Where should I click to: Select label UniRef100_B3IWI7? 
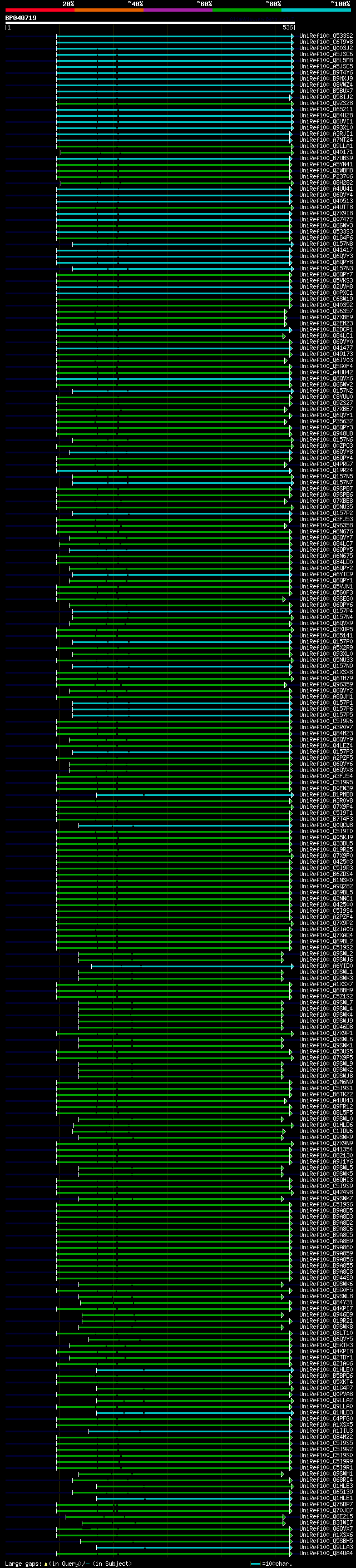[326, 1523]
